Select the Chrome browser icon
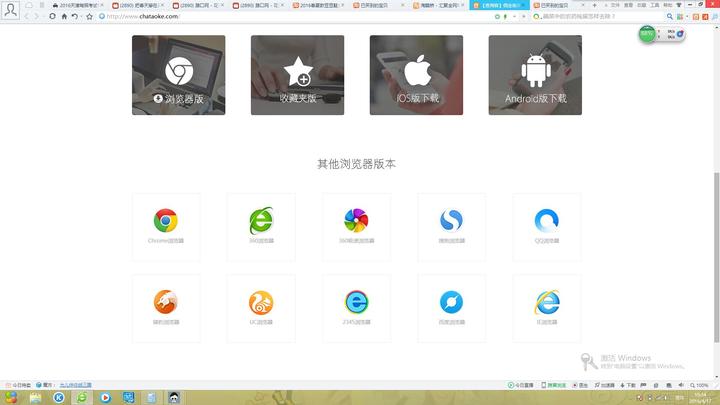The image size is (720, 405). (x=166, y=220)
